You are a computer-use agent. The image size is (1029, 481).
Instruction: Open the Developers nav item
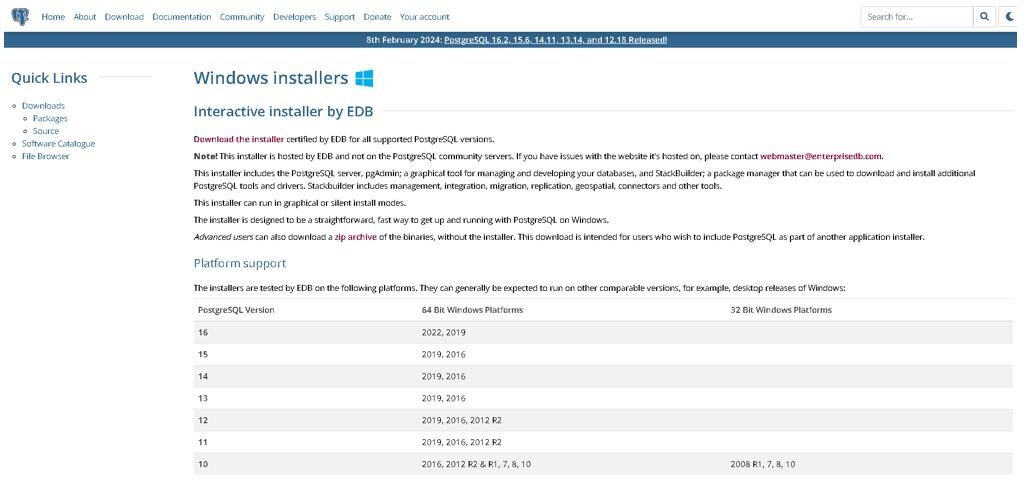point(295,17)
